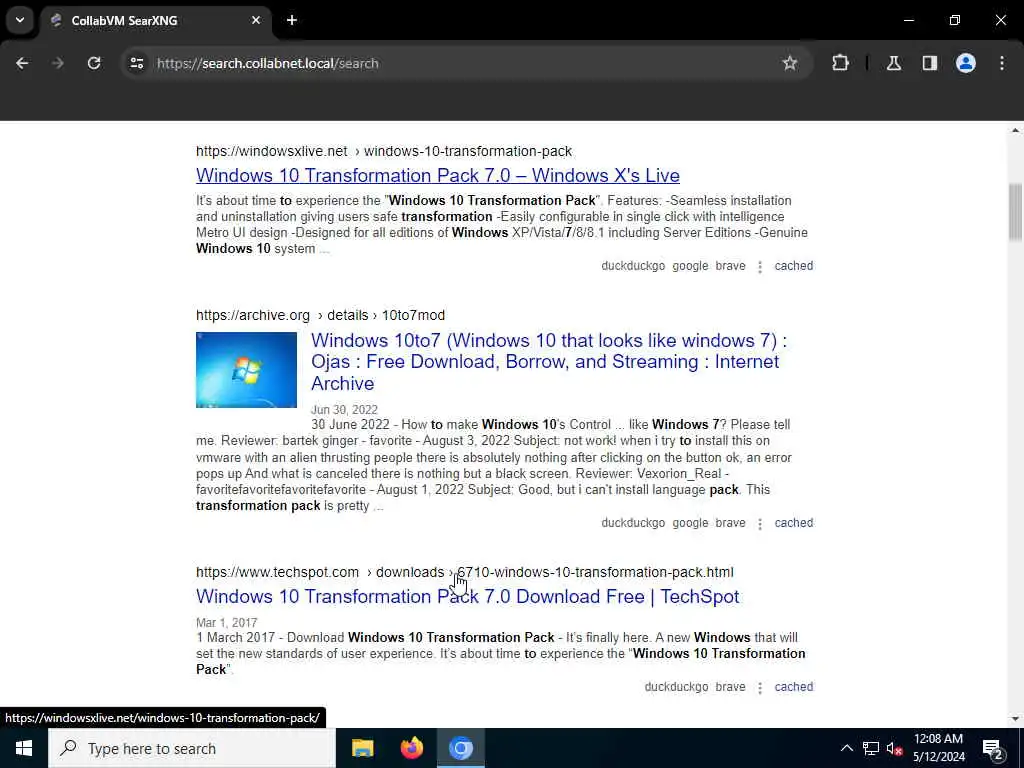This screenshot has height=768, width=1024.
Task: Open cached link for archive.org result
Action: click(793, 523)
